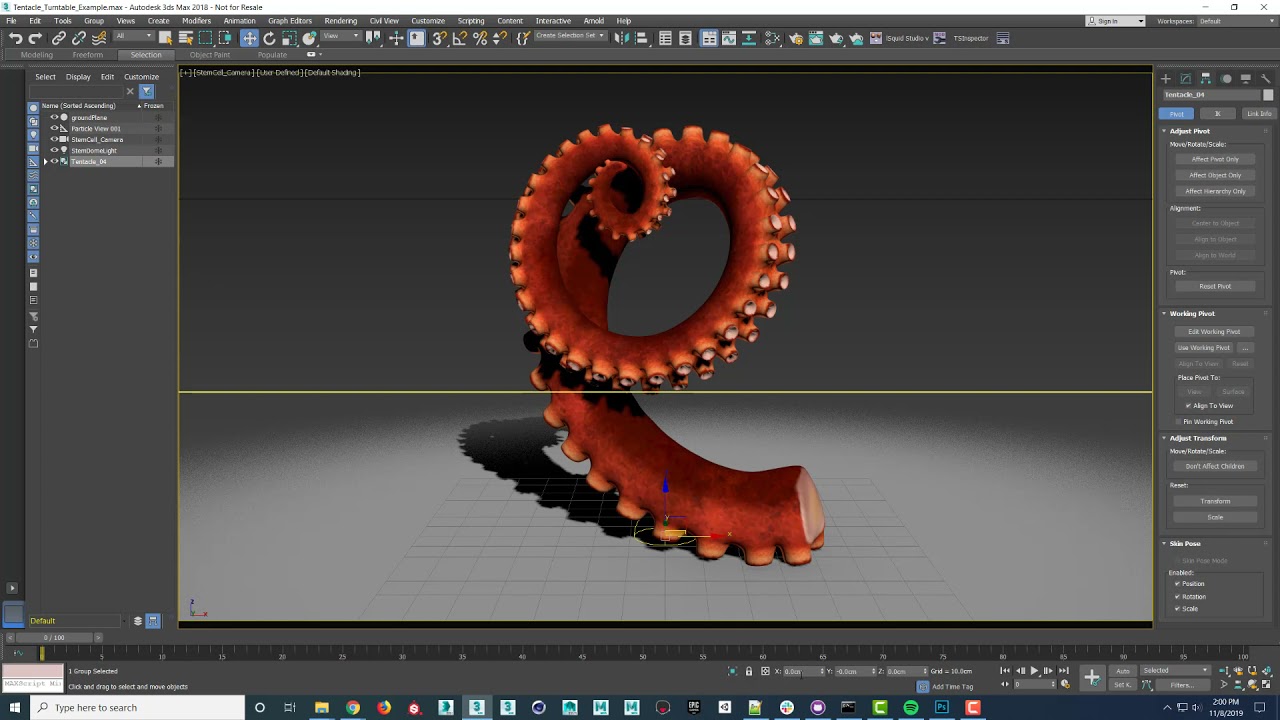This screenshot has width=1280, height=720.
Task: Click the Select and Rotate tool
Action: point(269,38)
